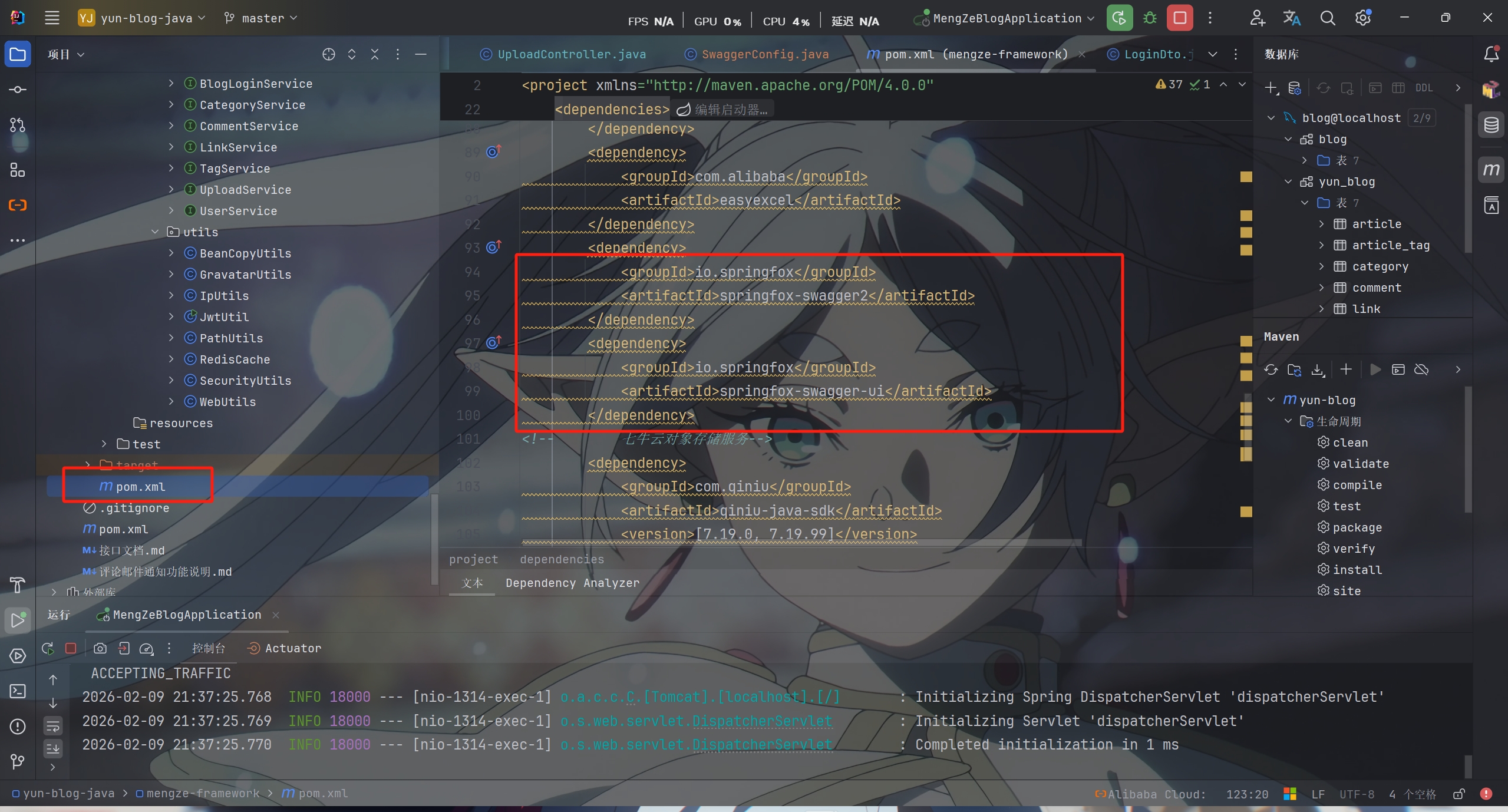Screen dimensions: 1508x812
Task: Toggle soft-wrap in the console output
Action: click(53, 725)
